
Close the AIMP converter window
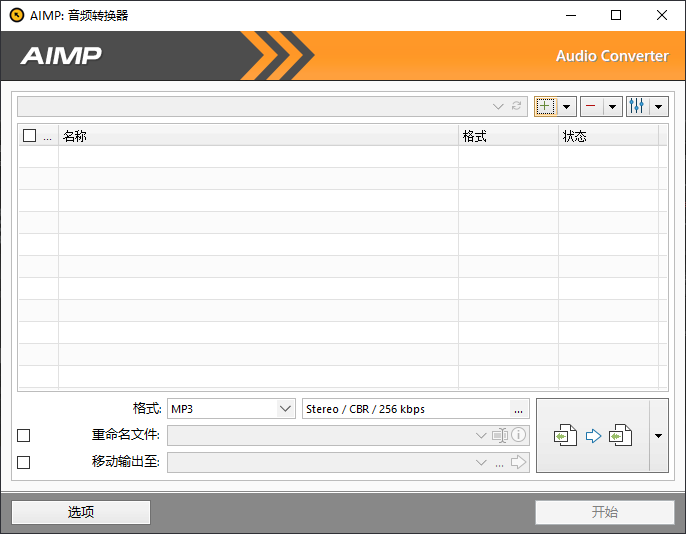pyautogui.click(x=662, y=15)
